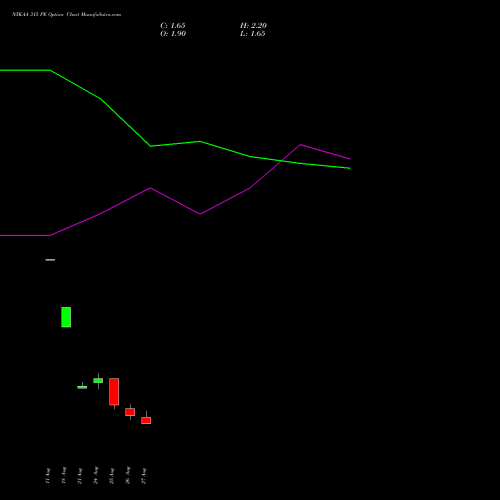Select the tall red candle for 25 Aug
Image resolution: width=500 pixels, height=500 pixels.
pos(114,392)
